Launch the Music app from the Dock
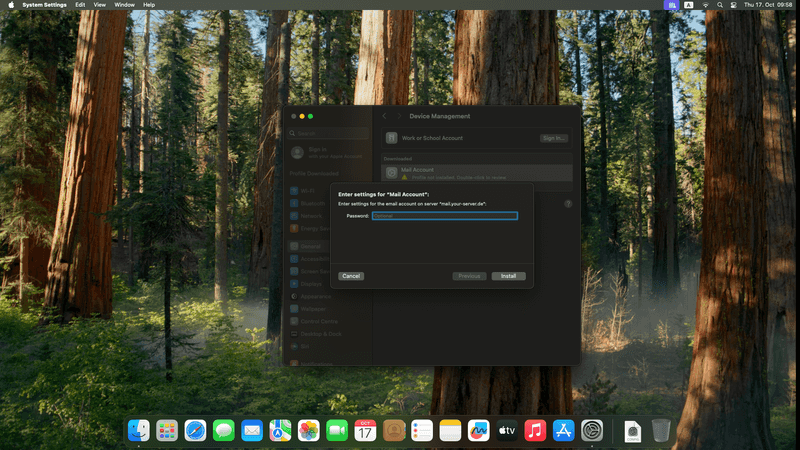This screenshot has width=800, height=450. tap(536, 430)
